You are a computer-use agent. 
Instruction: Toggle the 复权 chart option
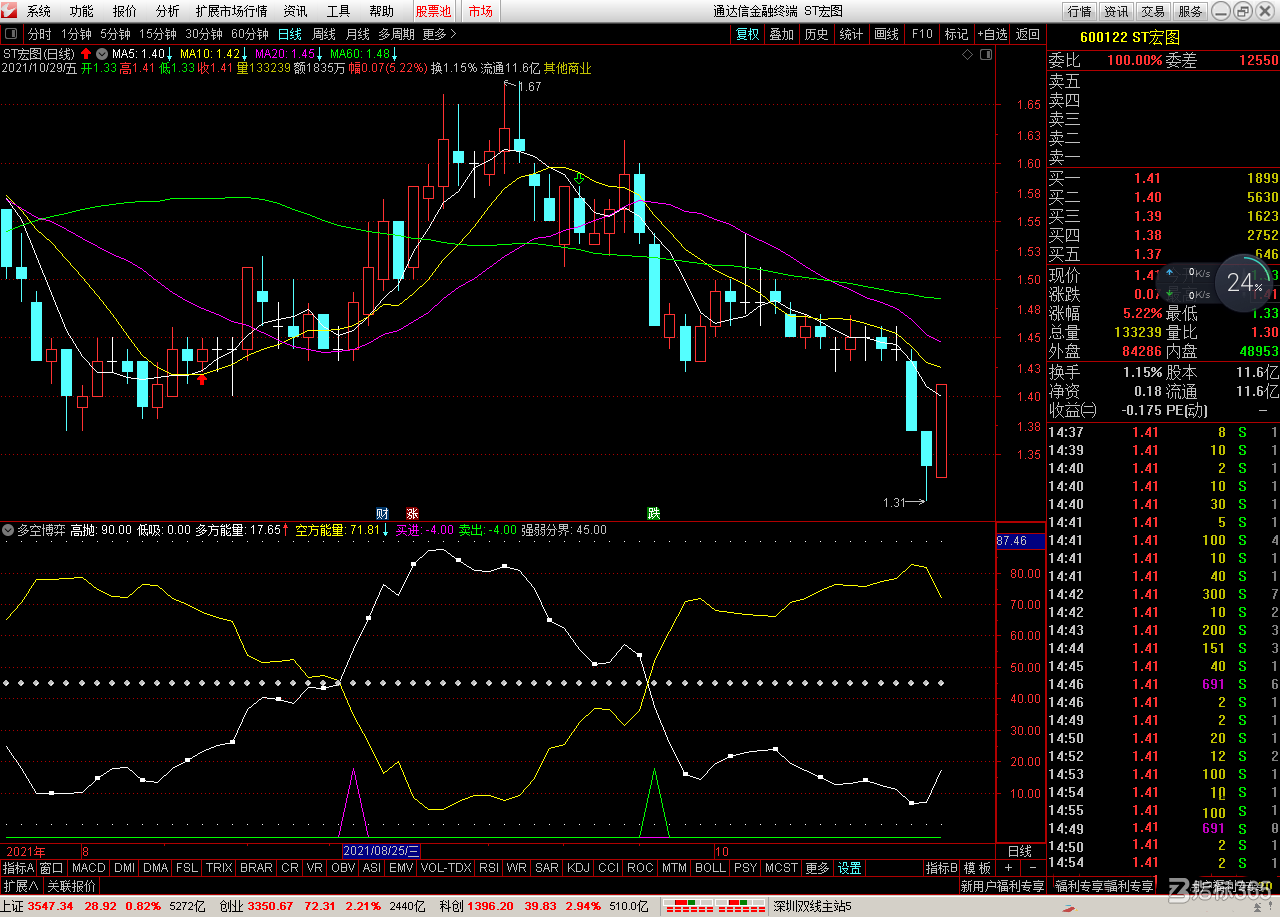click(748, 34)
